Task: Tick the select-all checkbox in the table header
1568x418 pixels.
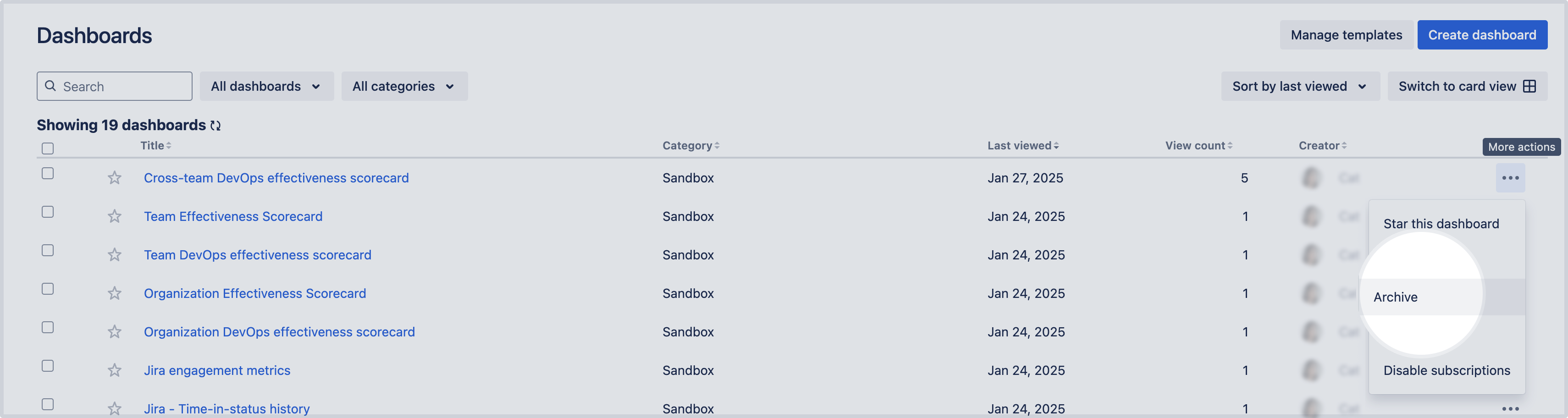Action: point(48,148)
